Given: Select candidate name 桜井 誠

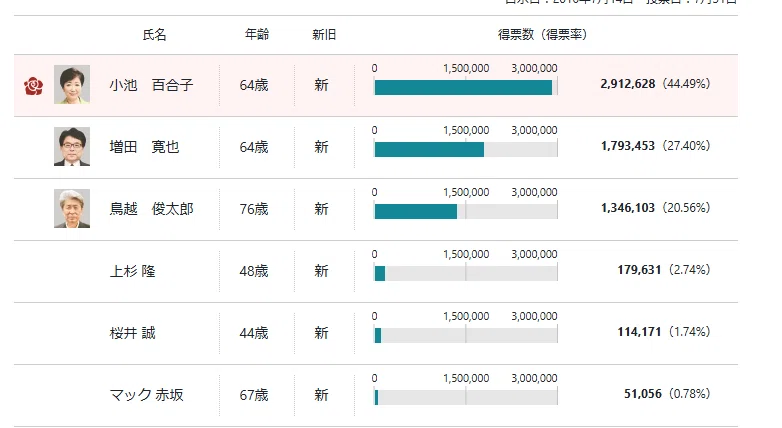Looking at the screenshot, I should (x=133, y=333).
